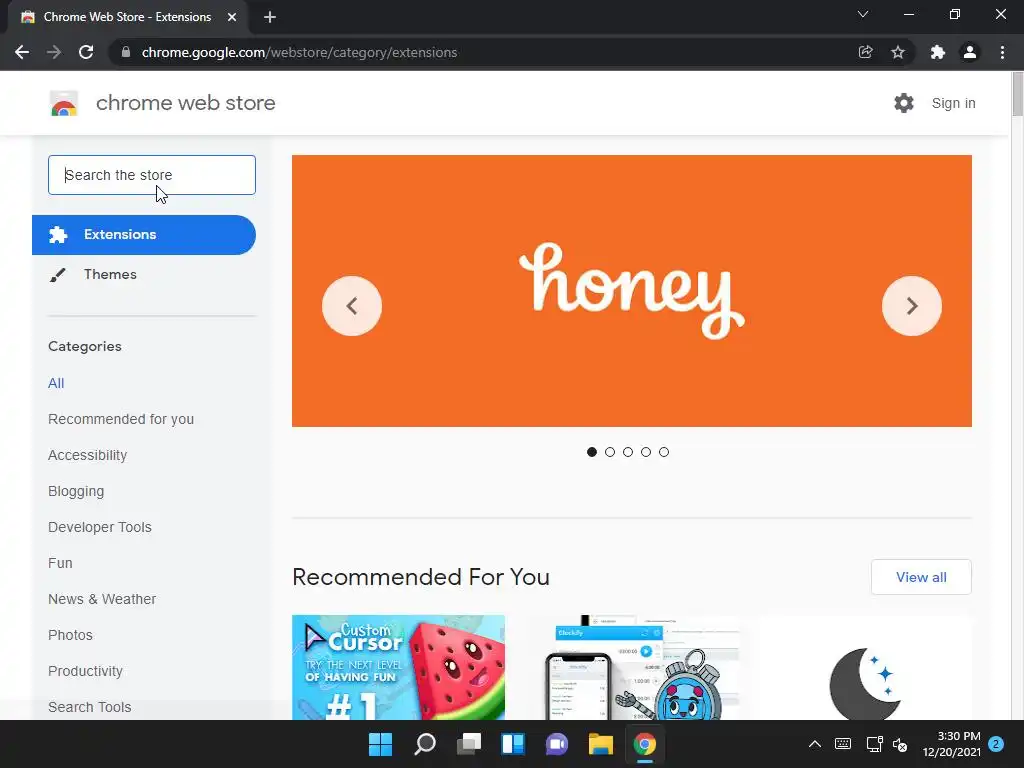Open the tab search dropdown arrow
Viewport: 1024px width, 768px height.
point(863,14)
